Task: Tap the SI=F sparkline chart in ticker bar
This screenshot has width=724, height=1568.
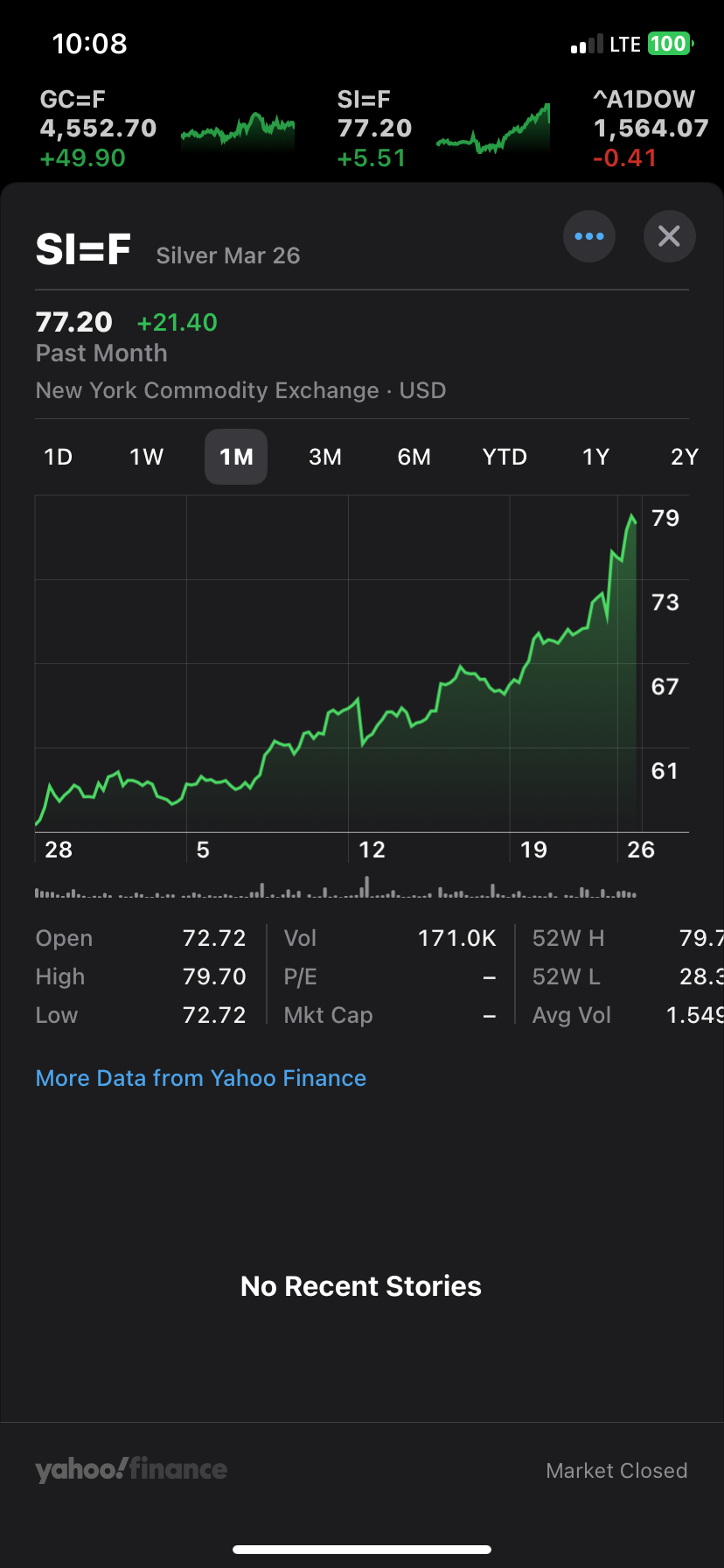Action: pyautogui.click(x=494, y=131)
